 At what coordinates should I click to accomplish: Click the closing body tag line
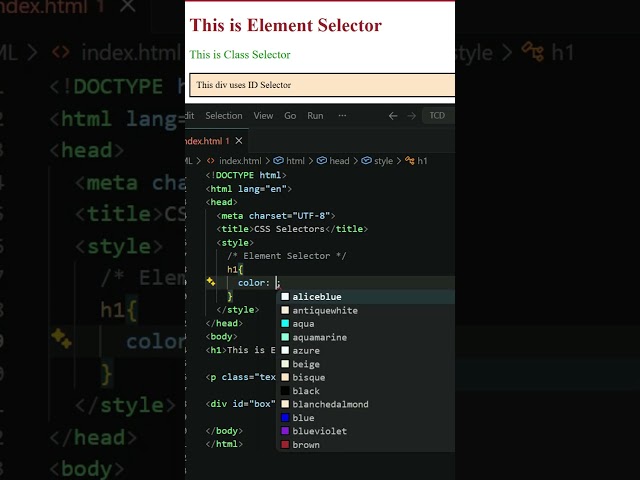[x=224, y=431]
